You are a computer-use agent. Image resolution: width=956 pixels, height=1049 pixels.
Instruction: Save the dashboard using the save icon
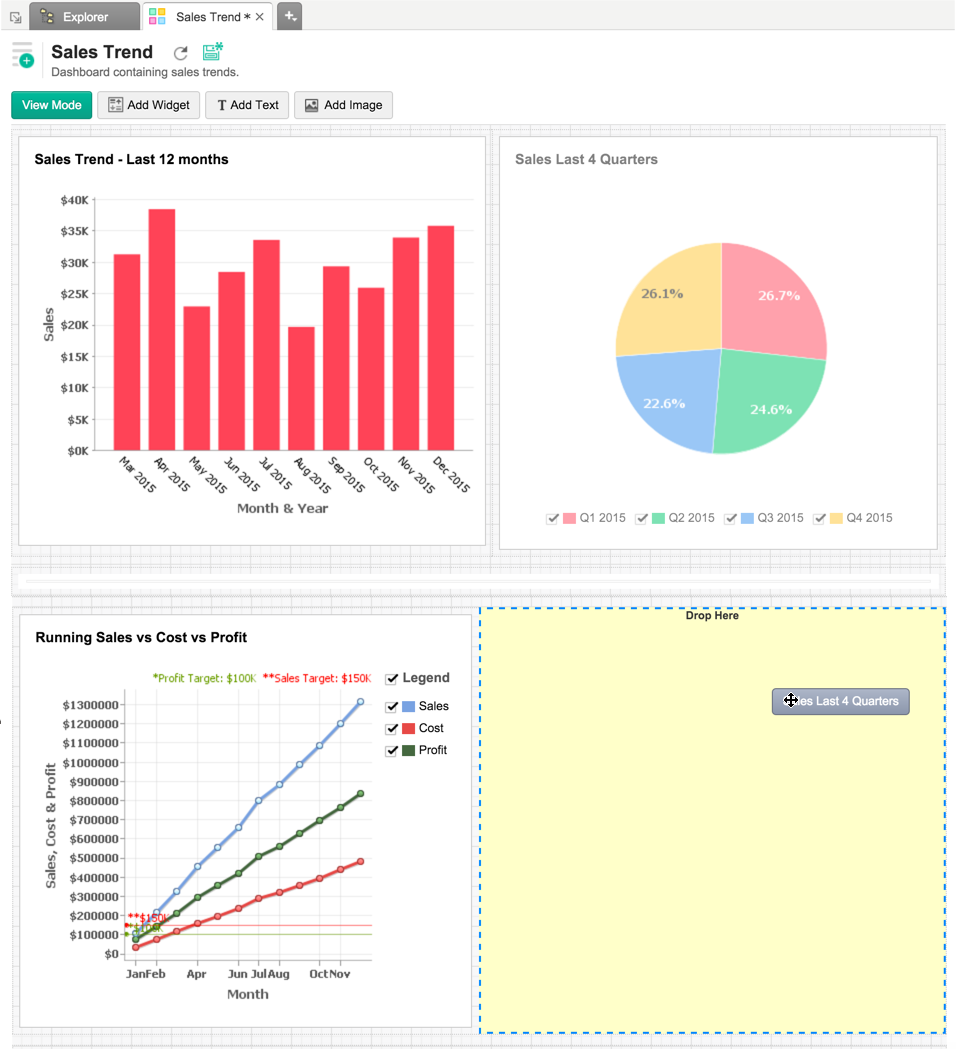pos(211,52)
